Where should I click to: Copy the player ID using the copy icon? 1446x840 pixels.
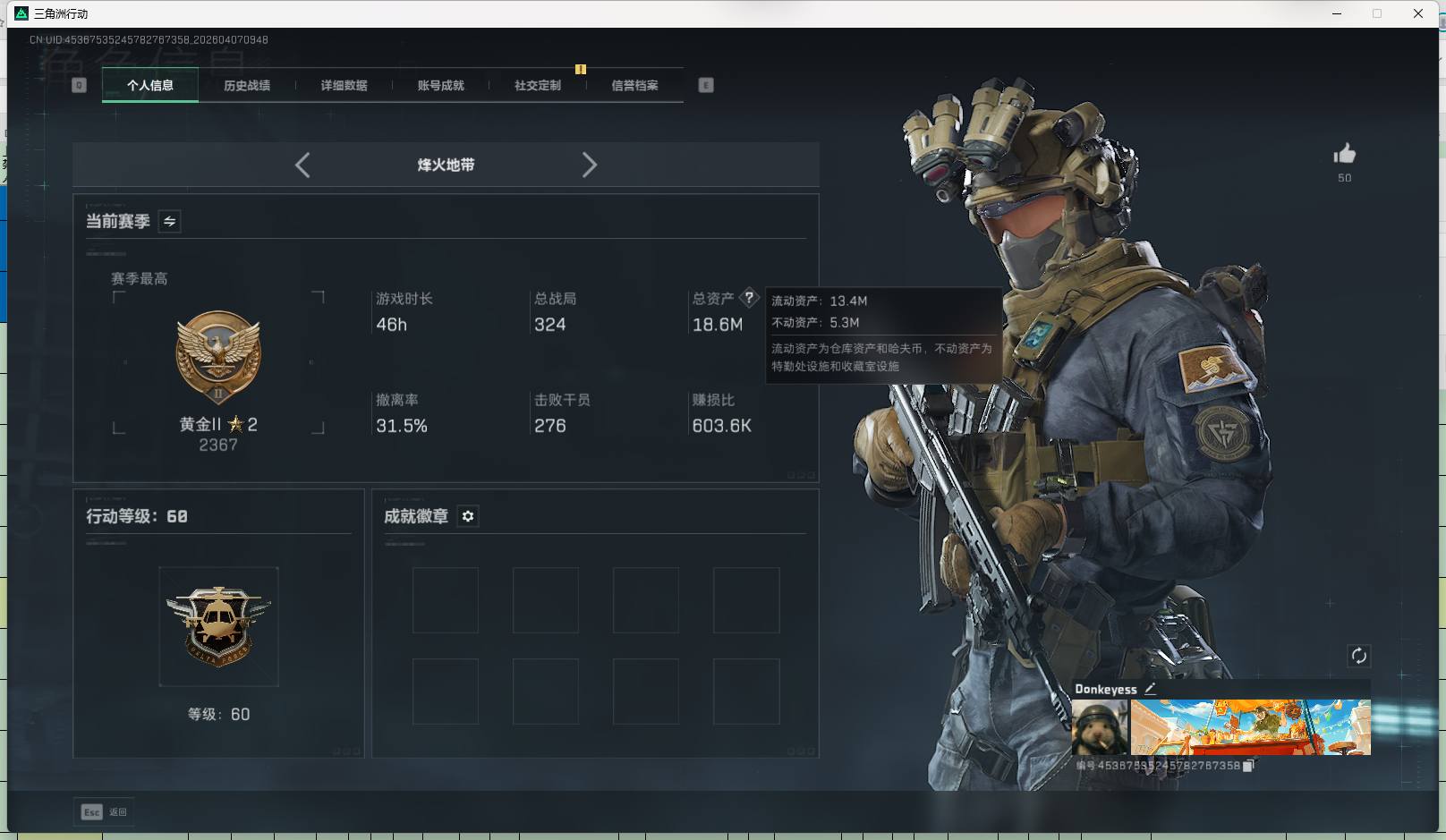click(x=1247, y=767)
